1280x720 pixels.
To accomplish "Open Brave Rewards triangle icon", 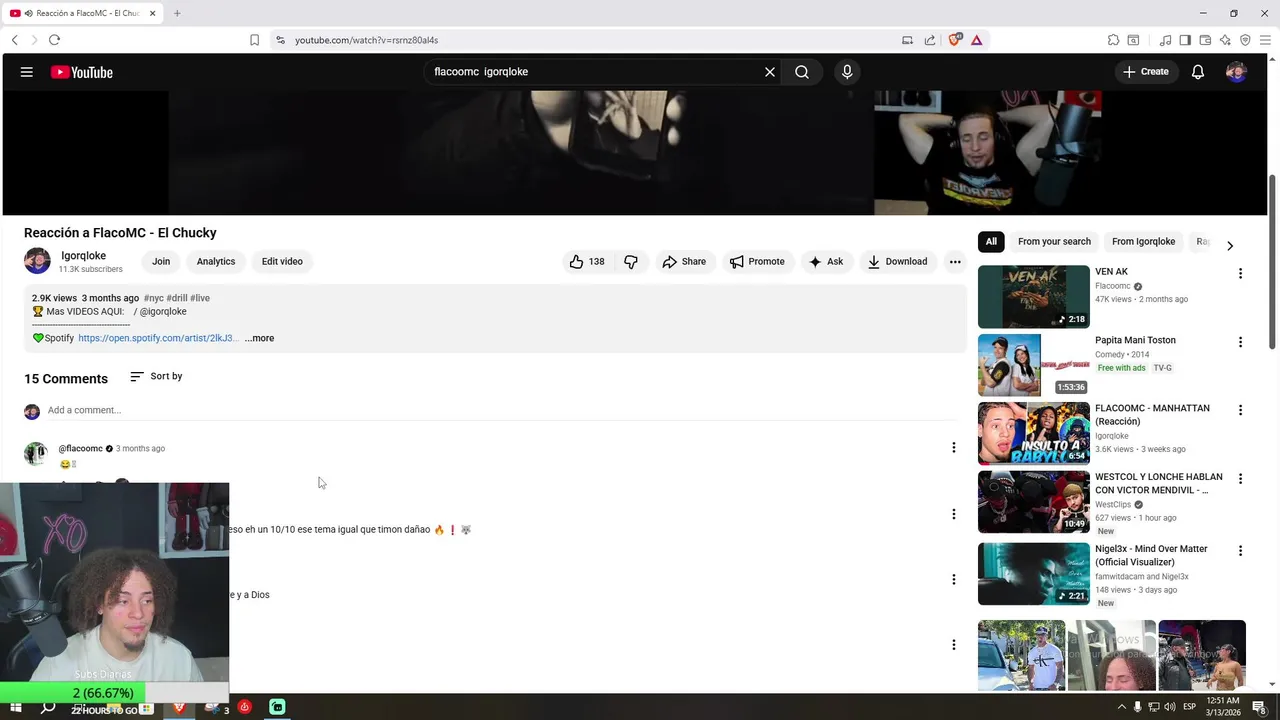I will pyautogui.click(x=976, y=40).
